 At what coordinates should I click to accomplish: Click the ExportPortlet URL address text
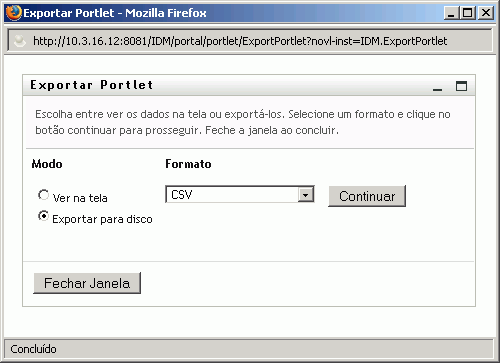(x=240, y=41)
